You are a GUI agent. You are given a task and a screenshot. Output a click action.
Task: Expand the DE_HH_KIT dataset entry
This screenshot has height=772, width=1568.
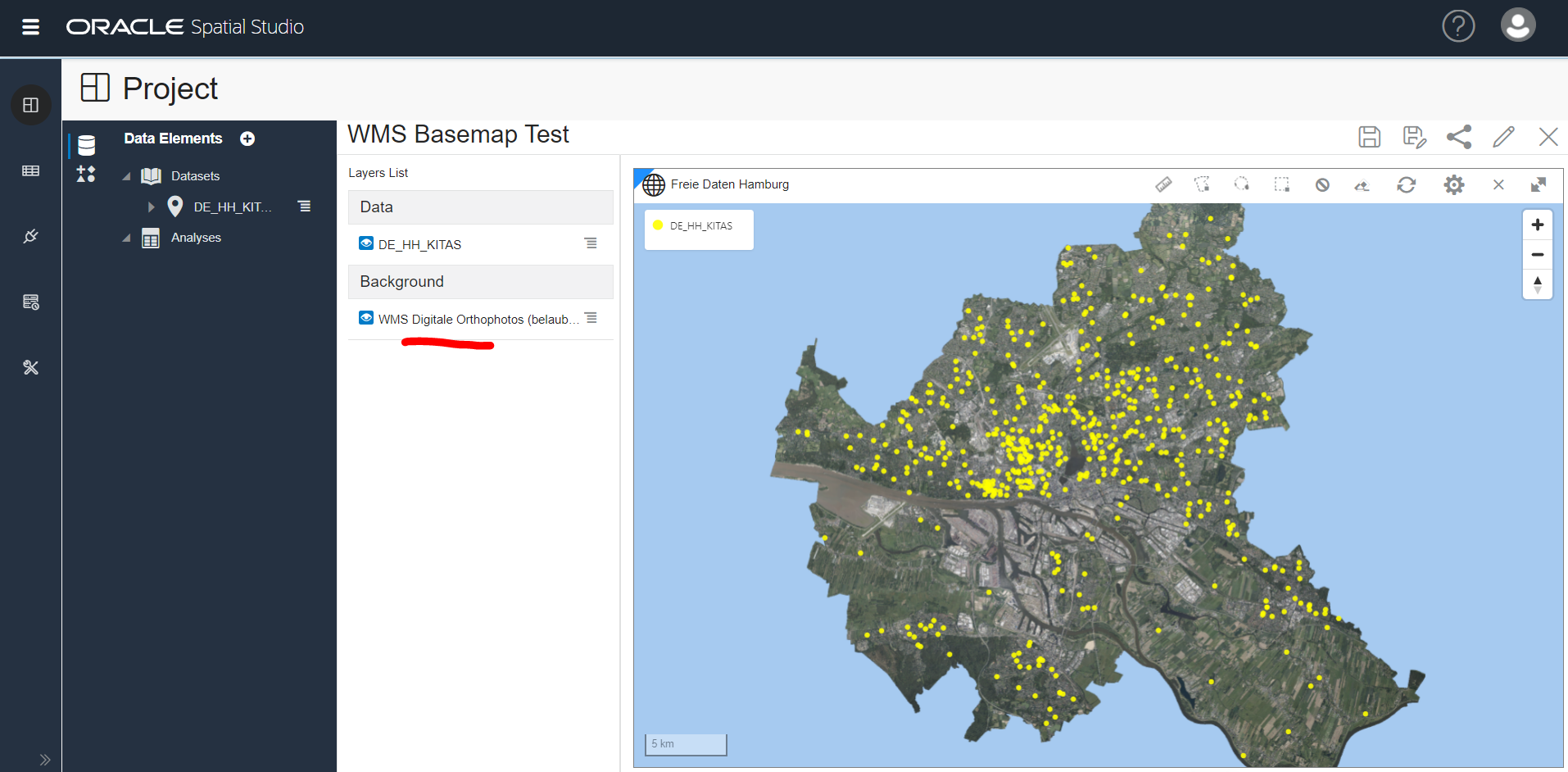151,207
